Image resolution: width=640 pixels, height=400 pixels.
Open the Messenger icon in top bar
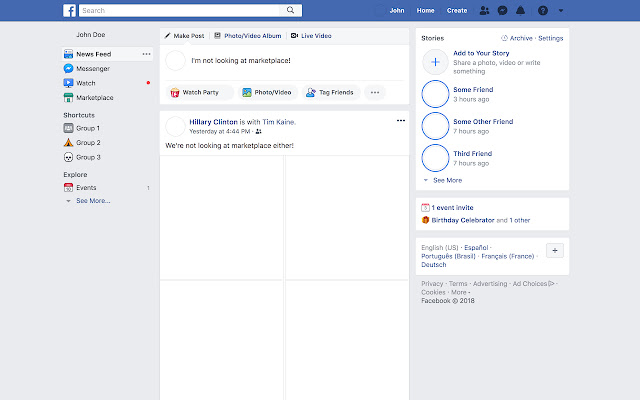pyautogui.click(x=502, y=11)
